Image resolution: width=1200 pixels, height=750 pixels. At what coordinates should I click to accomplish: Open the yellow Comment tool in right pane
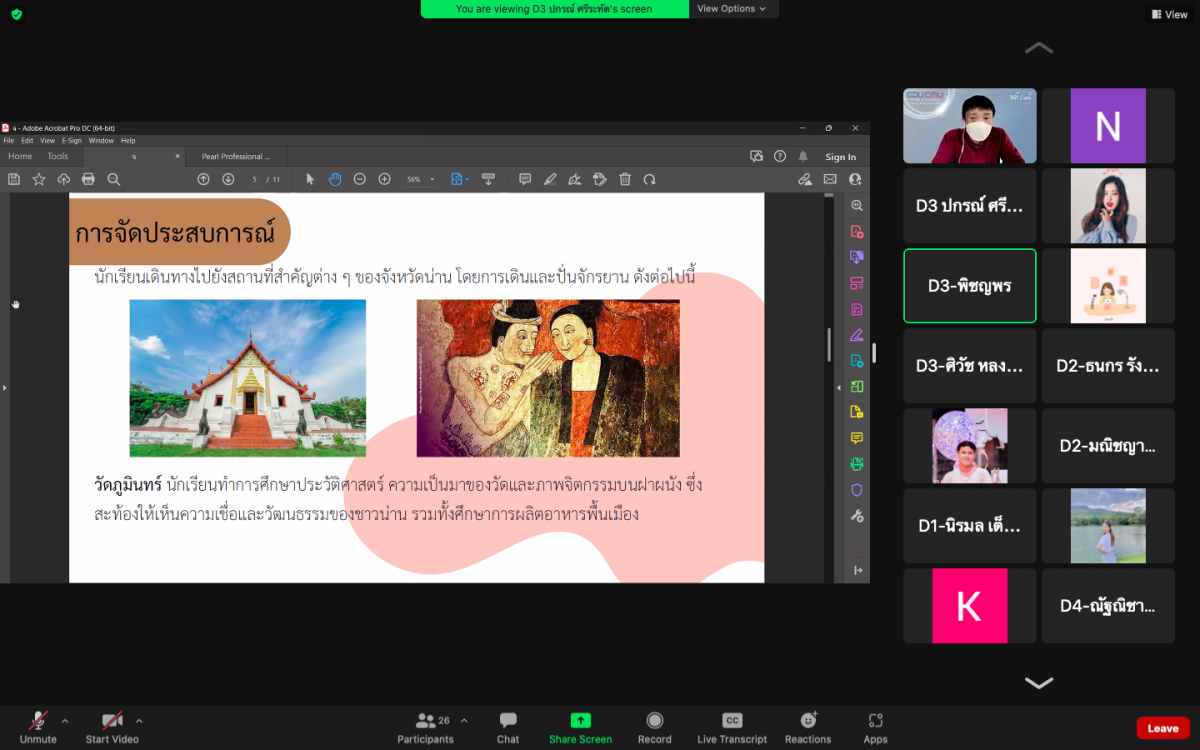pyautogui.click(x=857, y=438)
